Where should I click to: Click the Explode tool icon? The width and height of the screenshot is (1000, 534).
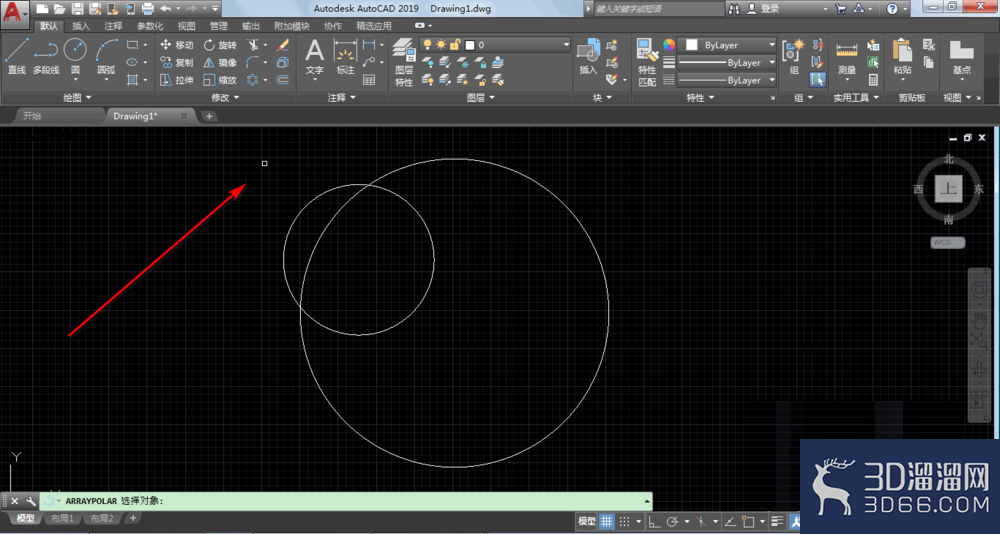[x=283, y=63]
